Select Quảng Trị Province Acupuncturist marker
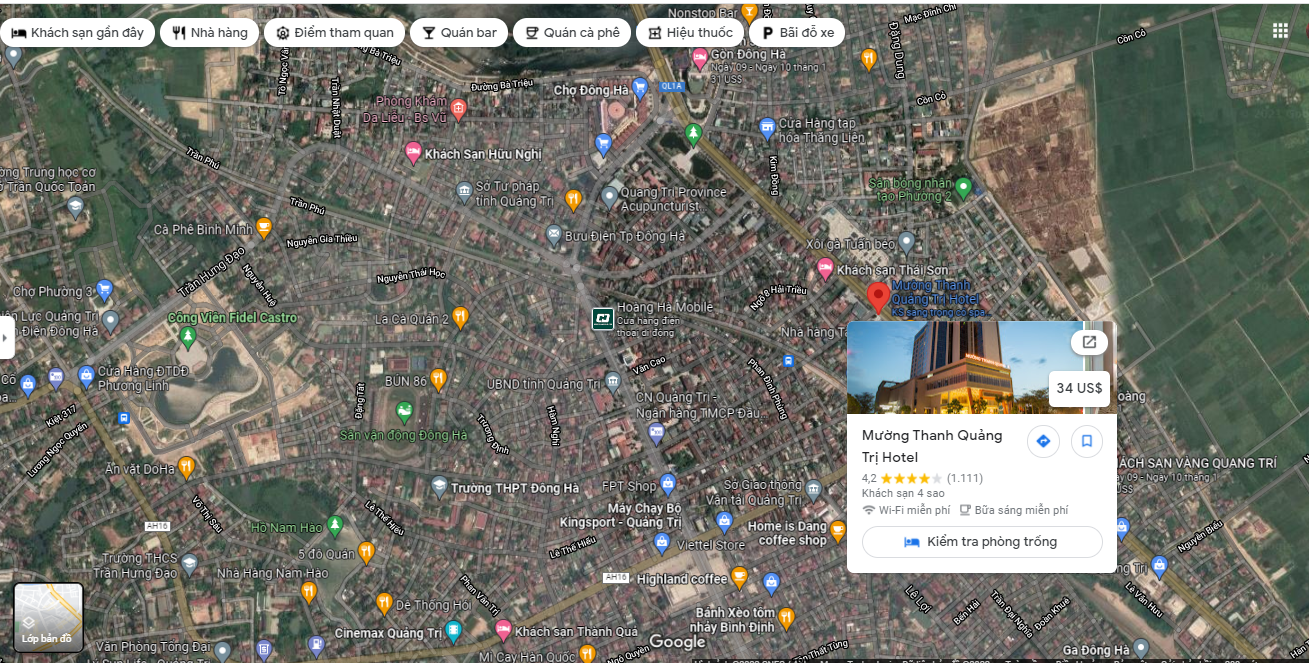Viewport: 1309px width, 663px height. [610, 196]
